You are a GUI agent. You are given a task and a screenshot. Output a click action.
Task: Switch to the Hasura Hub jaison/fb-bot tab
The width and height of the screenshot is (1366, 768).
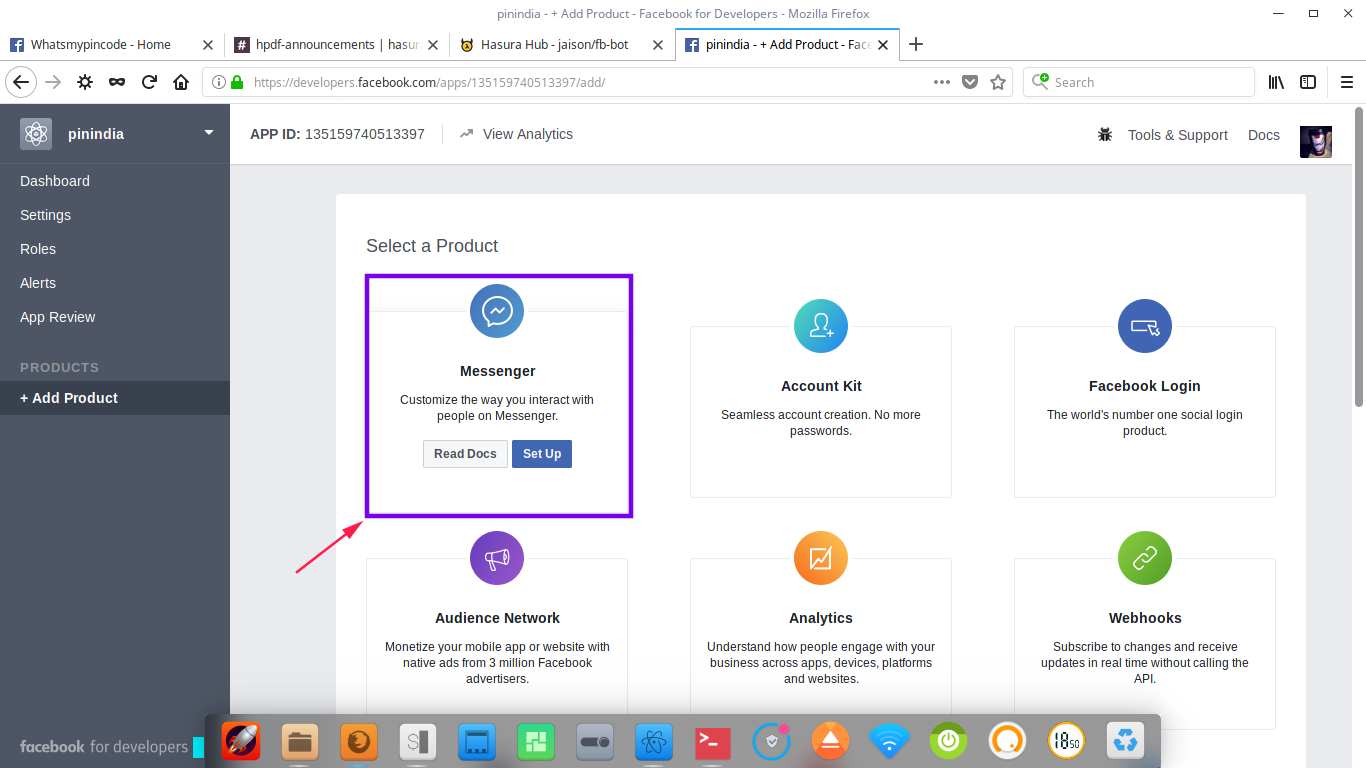(561, 44)
